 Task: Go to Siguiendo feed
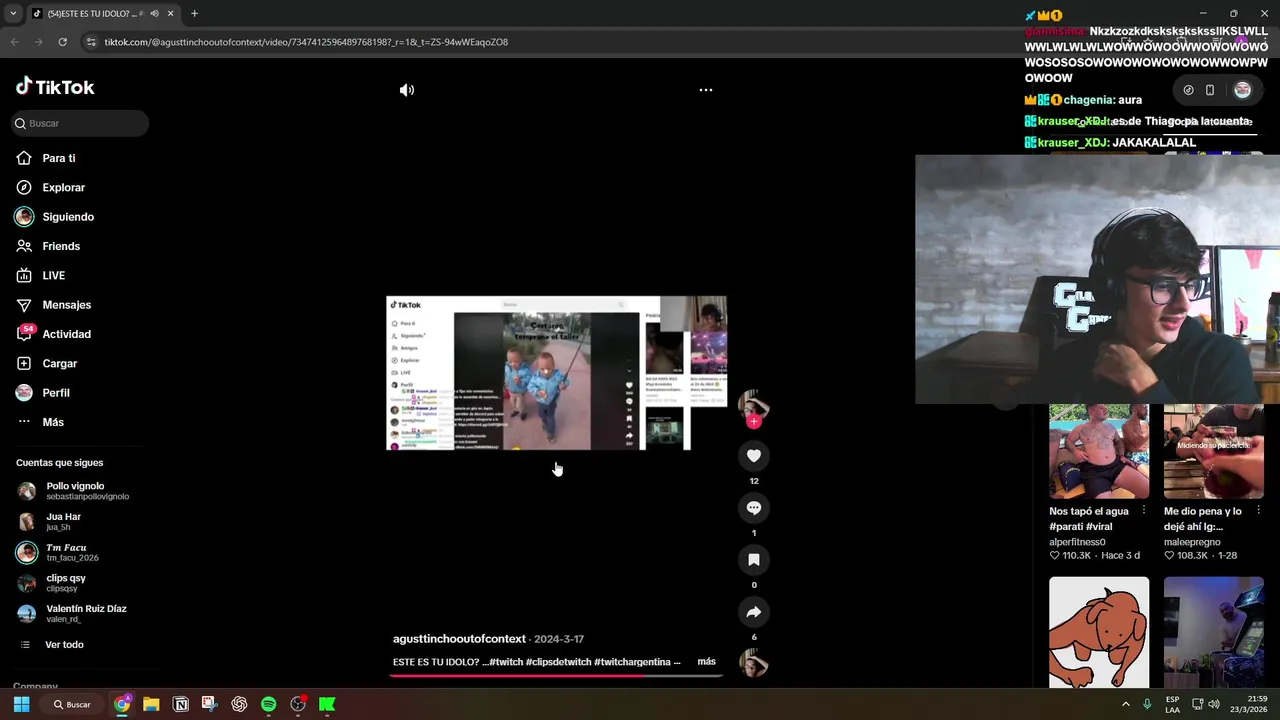click(67, 217)
